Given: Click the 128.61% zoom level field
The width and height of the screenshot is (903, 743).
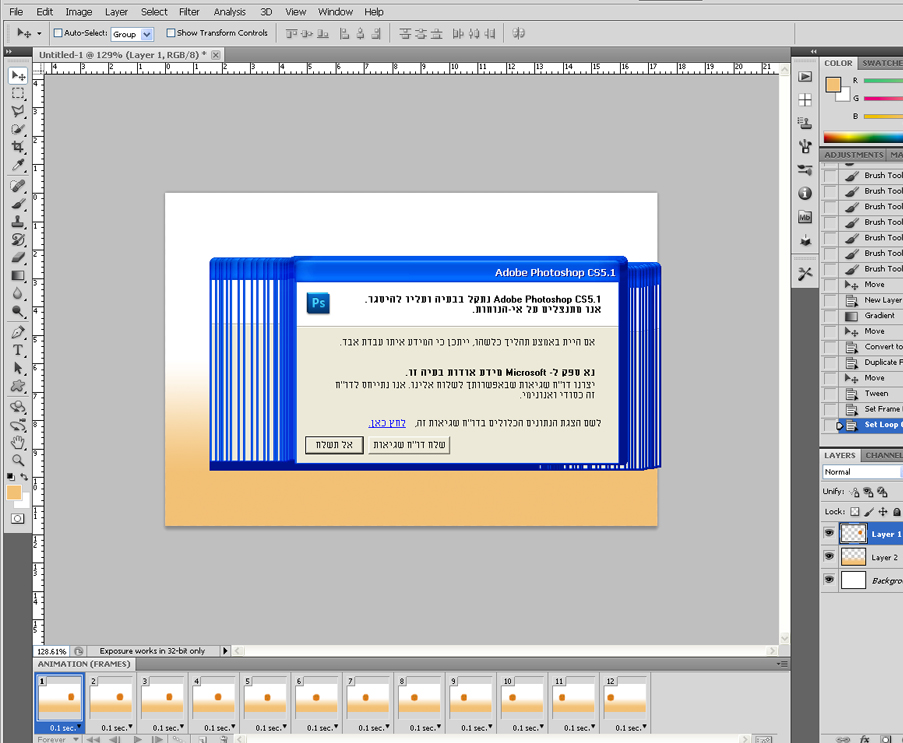Looking at the screenshot, I should tap(51, 651).
